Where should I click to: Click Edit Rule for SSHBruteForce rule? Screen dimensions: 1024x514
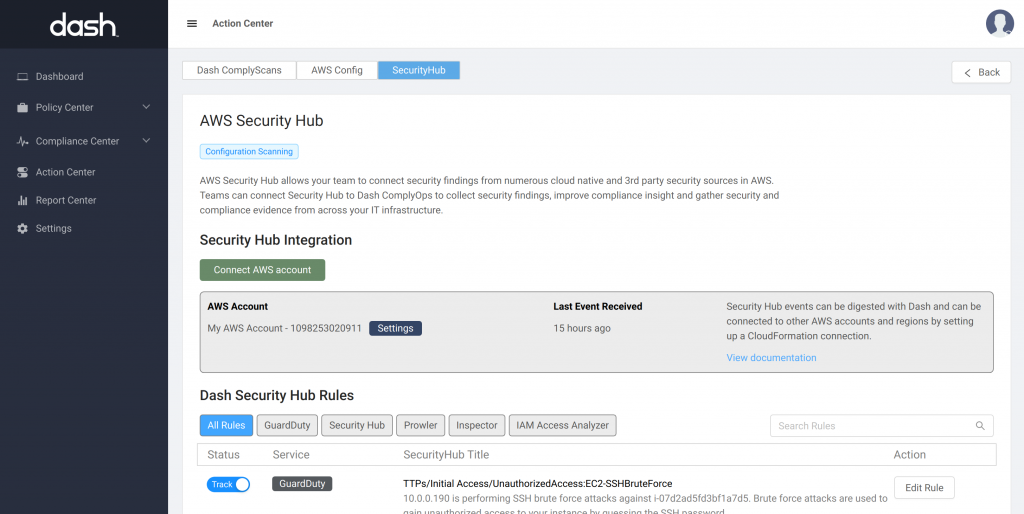(x=924, y=488)
